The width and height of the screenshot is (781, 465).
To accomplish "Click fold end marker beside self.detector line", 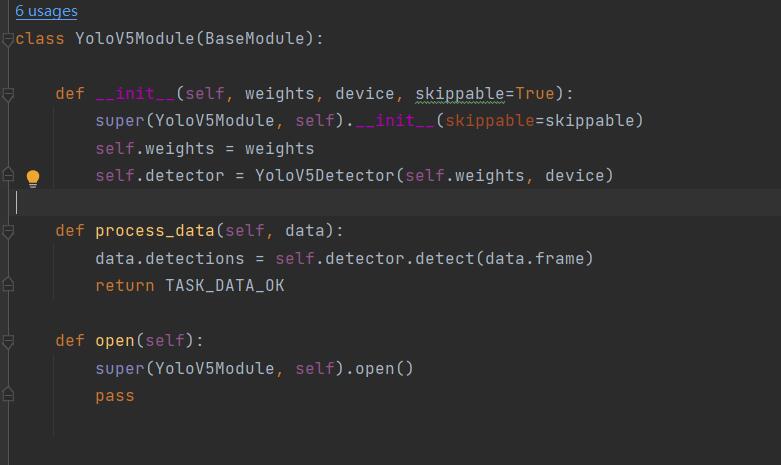I will tap(7, 175).
